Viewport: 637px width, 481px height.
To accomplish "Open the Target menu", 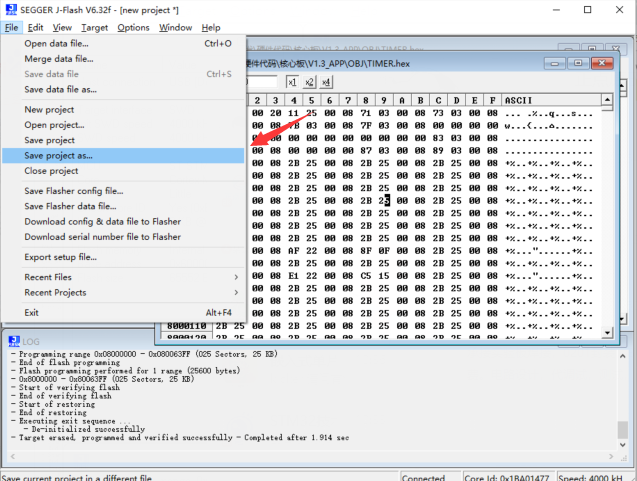I will [x=94, y=28].
